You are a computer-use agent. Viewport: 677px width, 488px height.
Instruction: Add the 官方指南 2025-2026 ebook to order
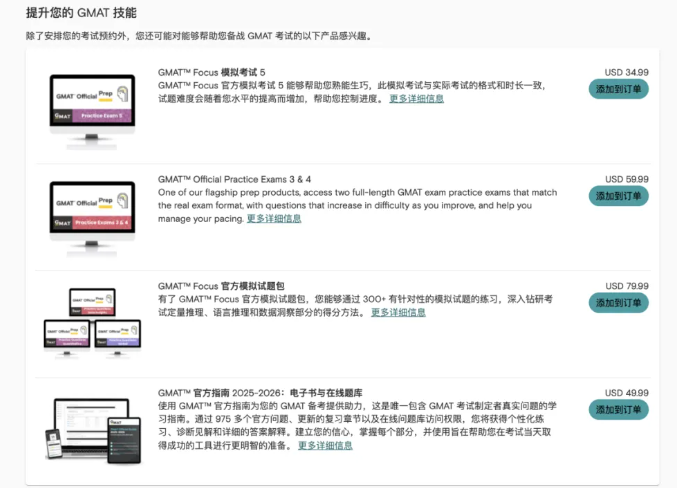click(618, 409)
